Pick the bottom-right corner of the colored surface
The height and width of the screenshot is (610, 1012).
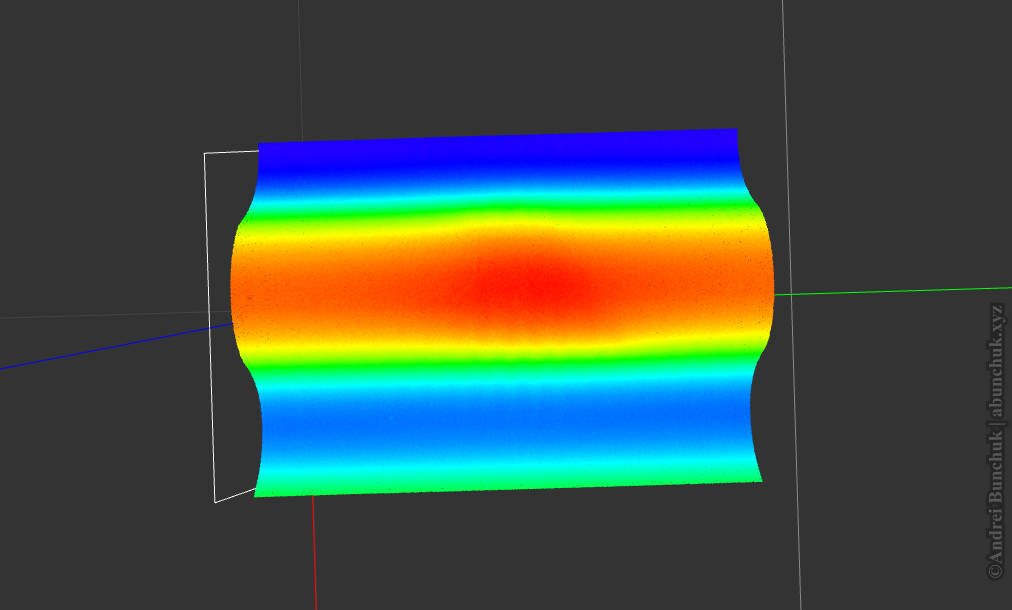(760, 479)
